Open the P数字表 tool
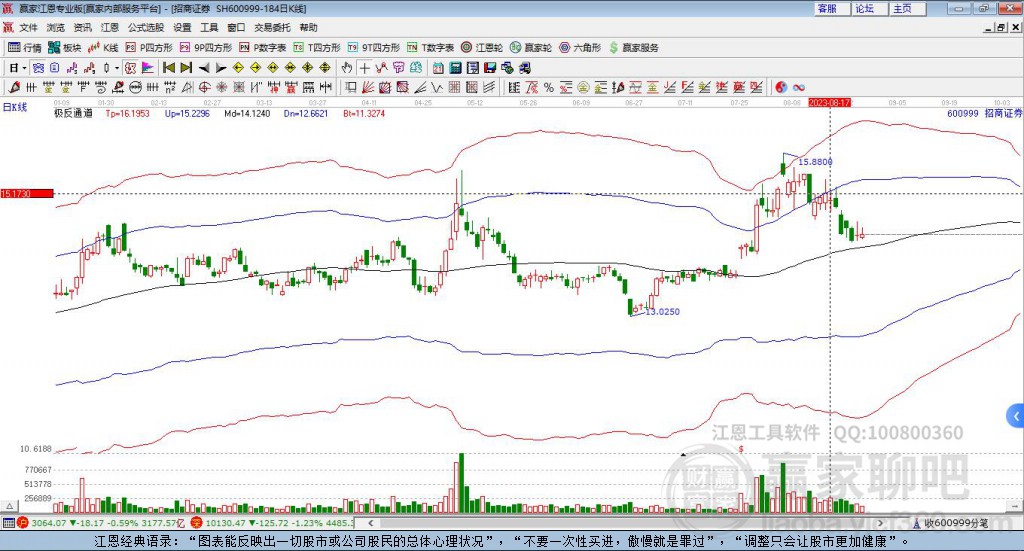1024x551 pixels. pyautogui.click(x=263, y=48)
